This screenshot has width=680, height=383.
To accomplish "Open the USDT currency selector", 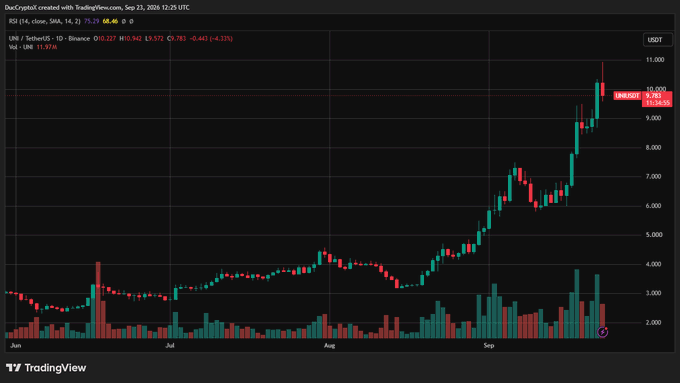I will [x=657, y=40].
